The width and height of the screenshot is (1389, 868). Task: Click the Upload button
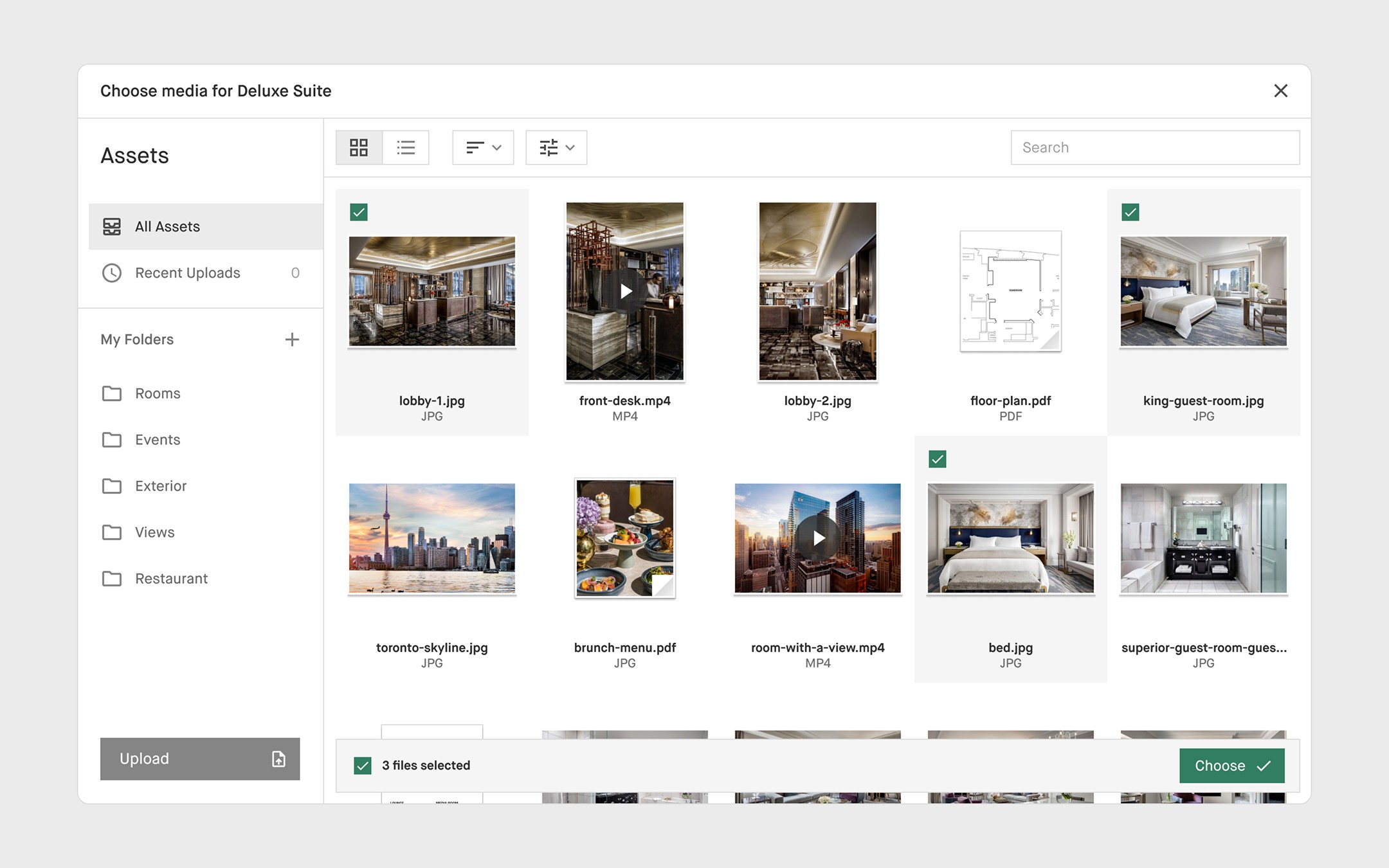point(200,759)
